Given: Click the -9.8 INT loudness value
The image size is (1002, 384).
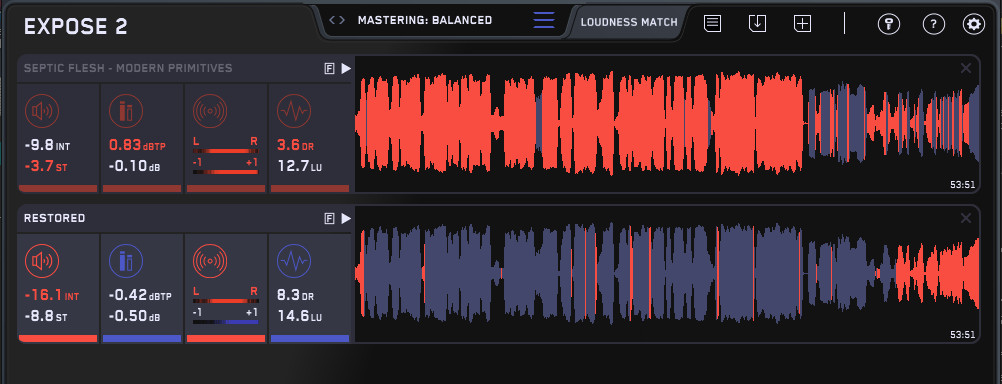Looking at the screenshot, I should pyautogui.click(x=47, y=146).
